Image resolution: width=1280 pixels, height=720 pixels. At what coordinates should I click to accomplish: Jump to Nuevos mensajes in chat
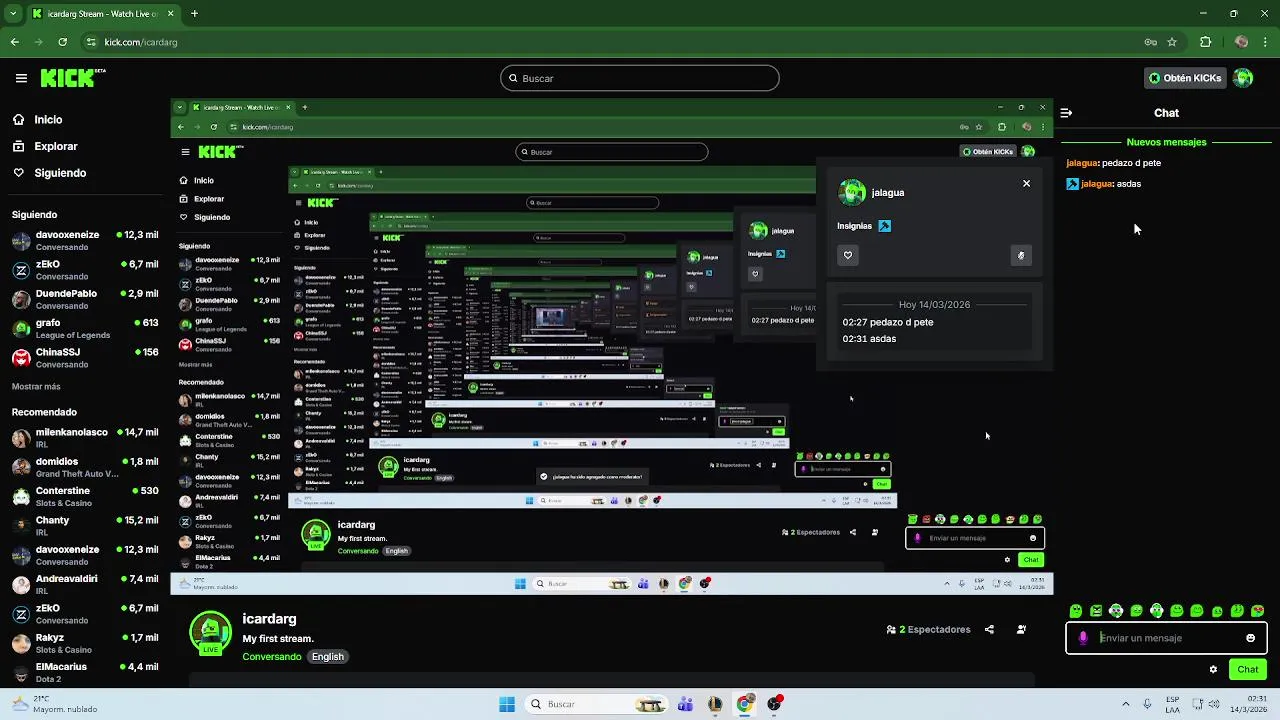(x=1166, y=142)
